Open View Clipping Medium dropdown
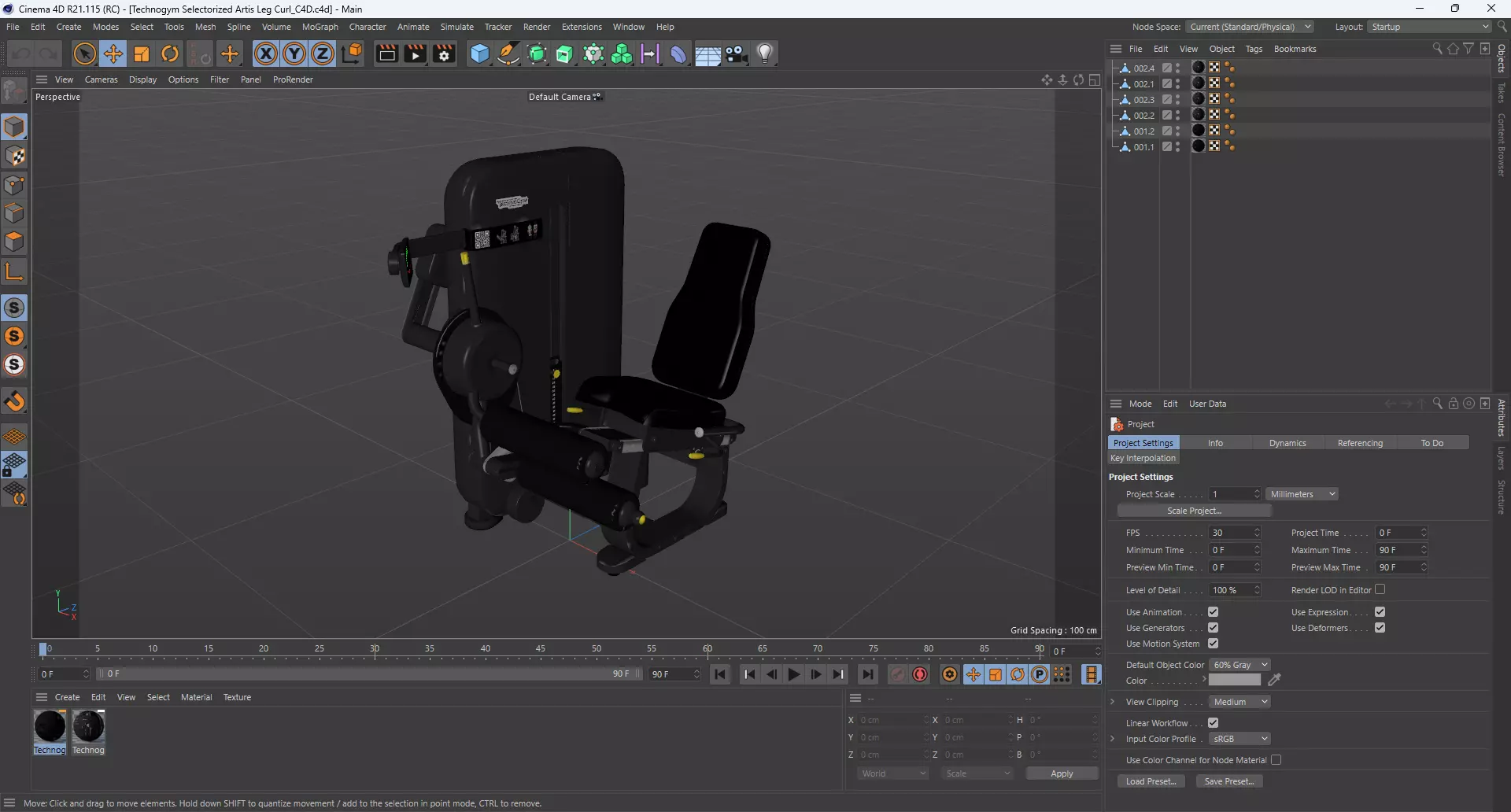The height and width of the screenshot is (812, 1511). pos(1239,702)
